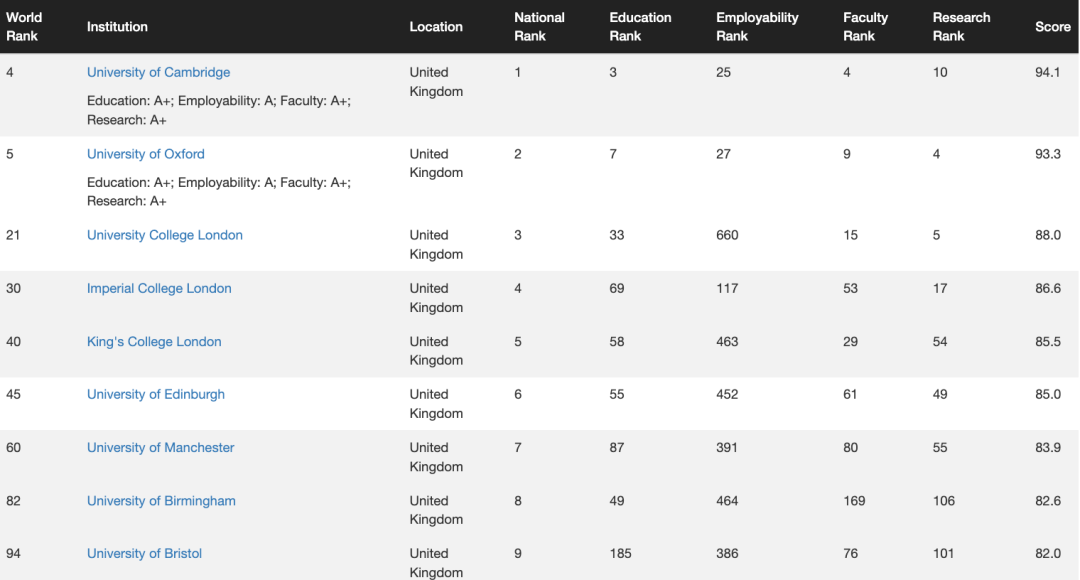The image size is (1080, 580).
Task: Sort by National Rank column header
Action: coord(539,27)
